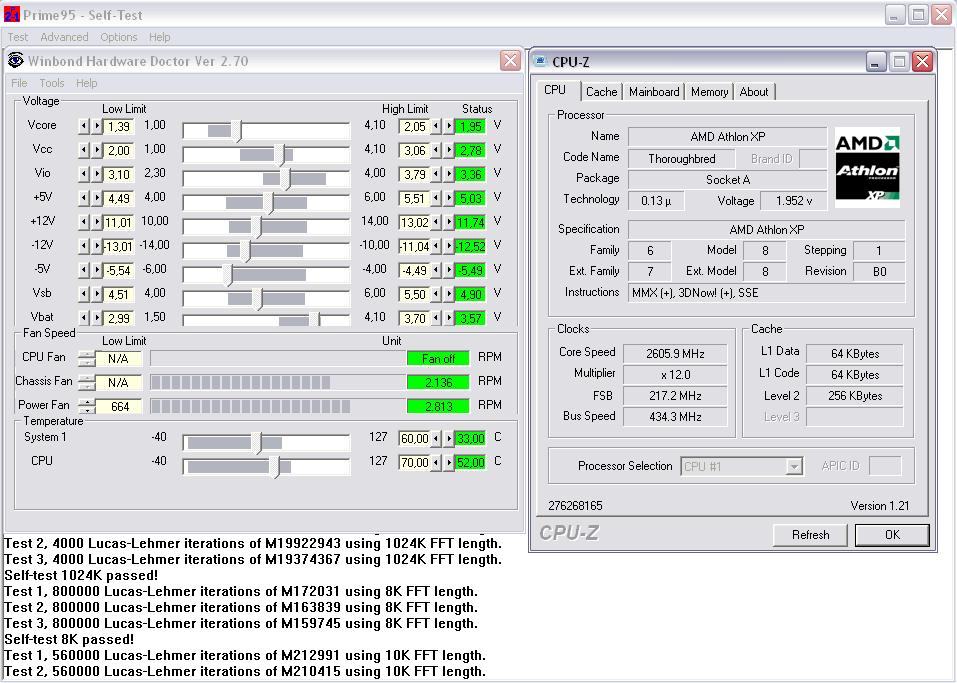Click the Chassis Fan low limit spinner
Image resolution: width=957 pixels, height=683 pixels.
point(87,382)
